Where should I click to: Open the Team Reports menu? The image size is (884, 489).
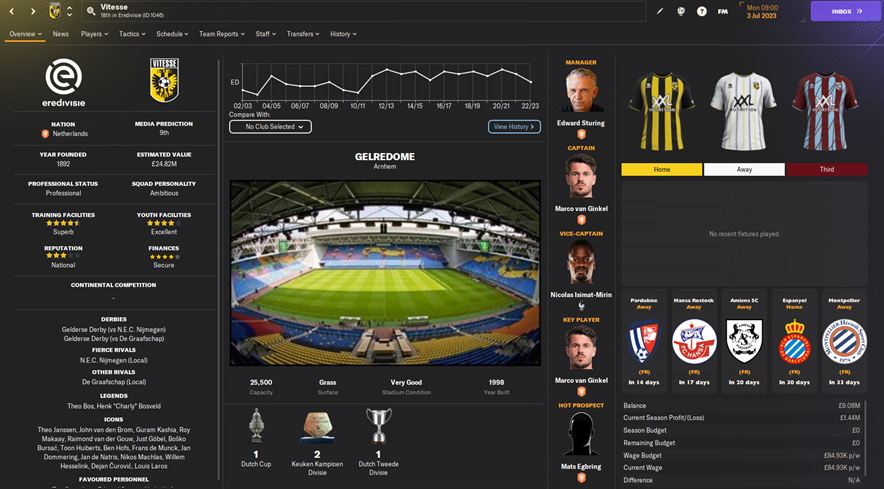coord(222,34)
